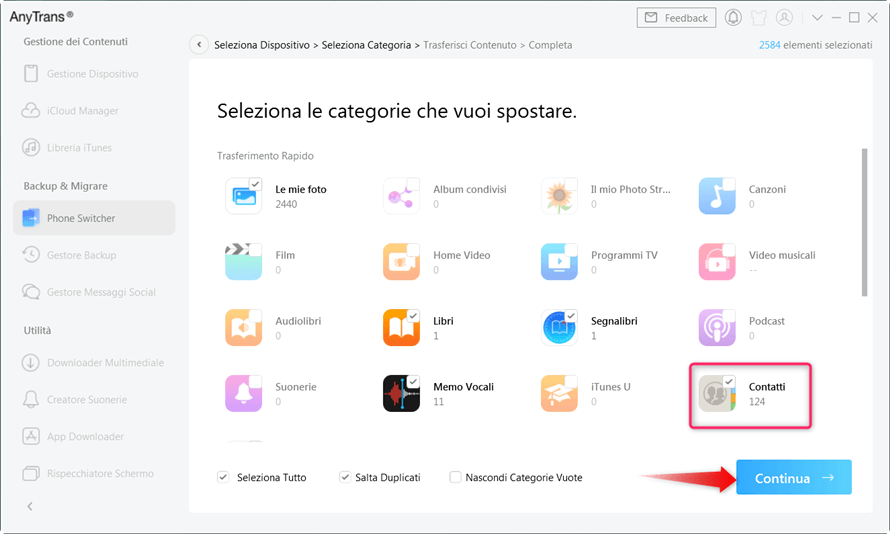Select the Home Video icon
Viewport: 890px width, 534px height.
click(x=401, y=262)
